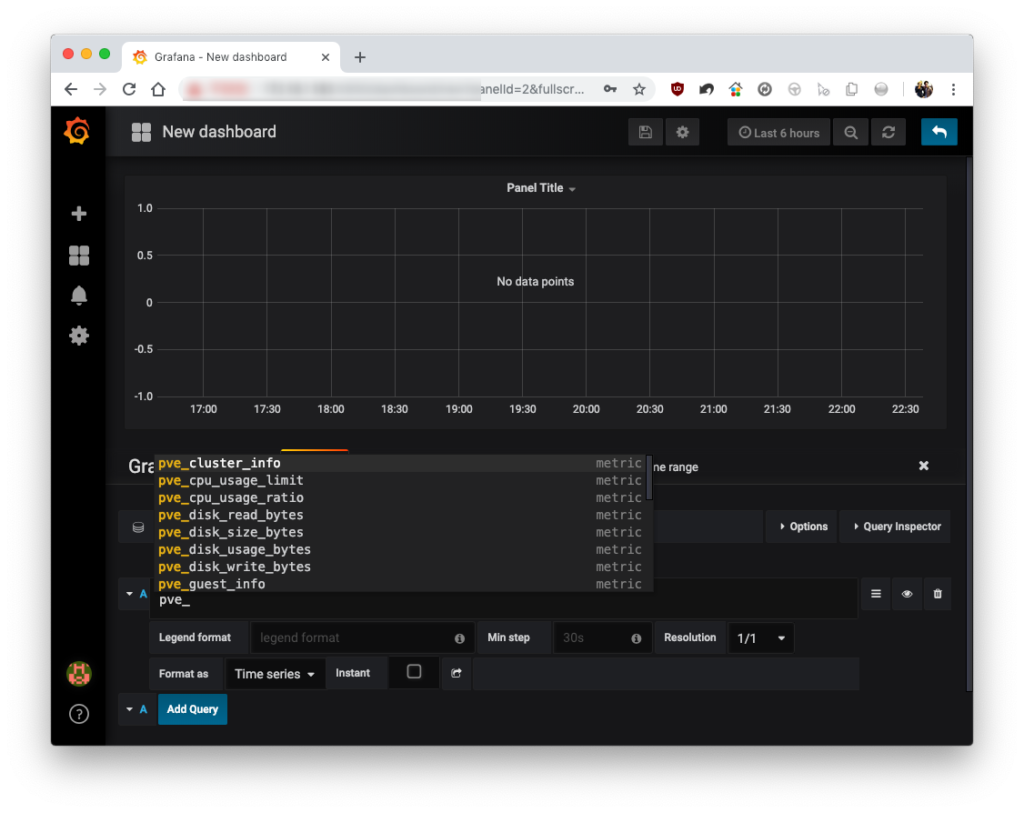This screenshot has width=1024, height=813.
Task: Switch to Grafana - New dashboard browser tab
Action: tap(231, 57)
